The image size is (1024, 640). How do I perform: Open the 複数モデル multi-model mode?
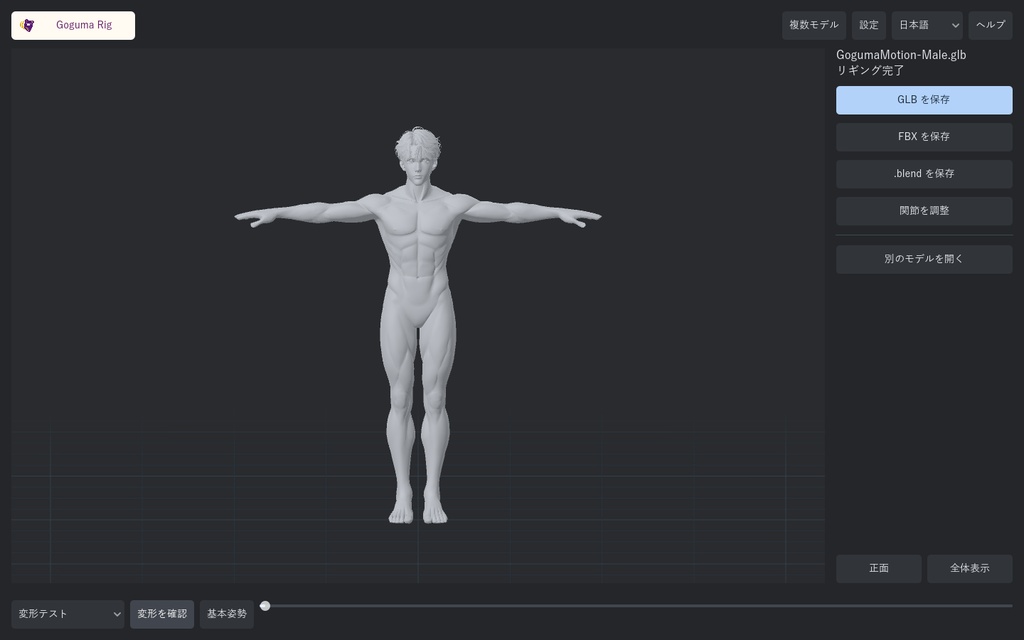click(814, 25)
